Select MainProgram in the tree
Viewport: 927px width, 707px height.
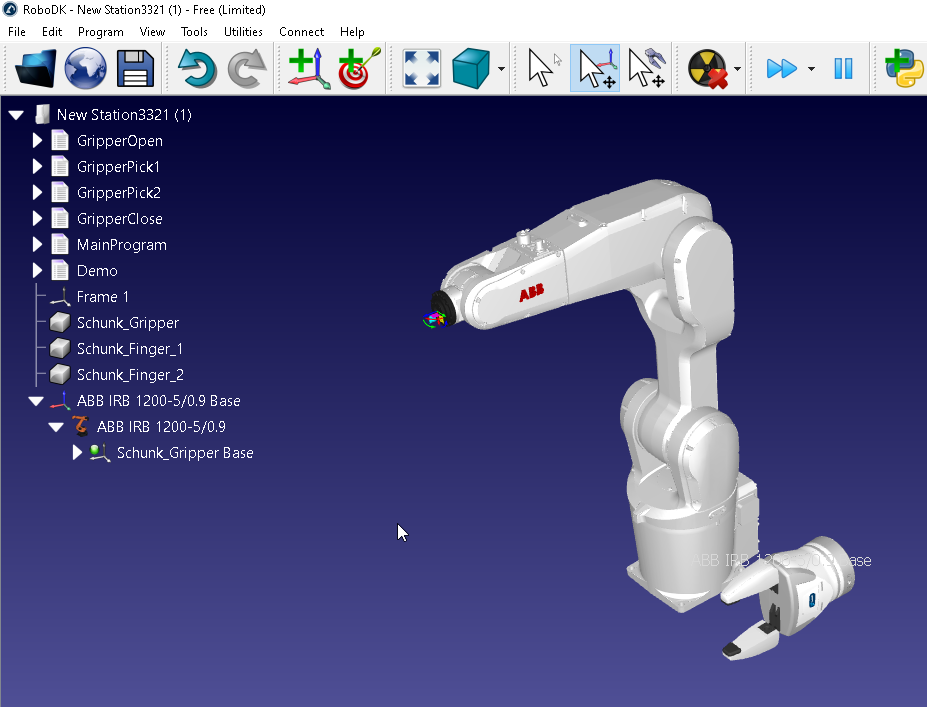[122, 245]
